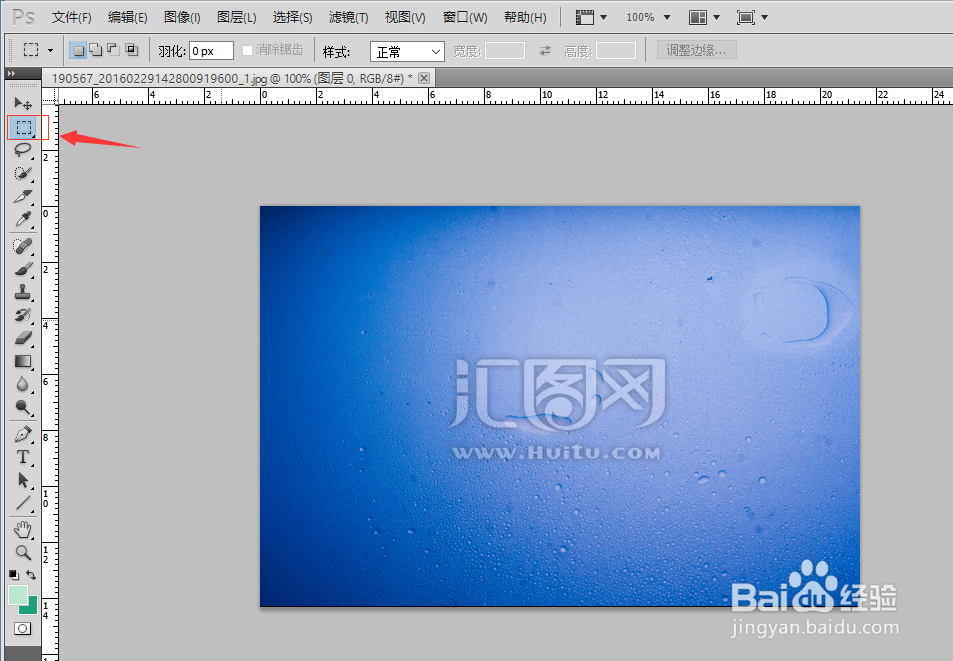The height and width of the screenshot is (661, 953).
Task: Reset default foreground and background colors
Action: pos(13,574)
